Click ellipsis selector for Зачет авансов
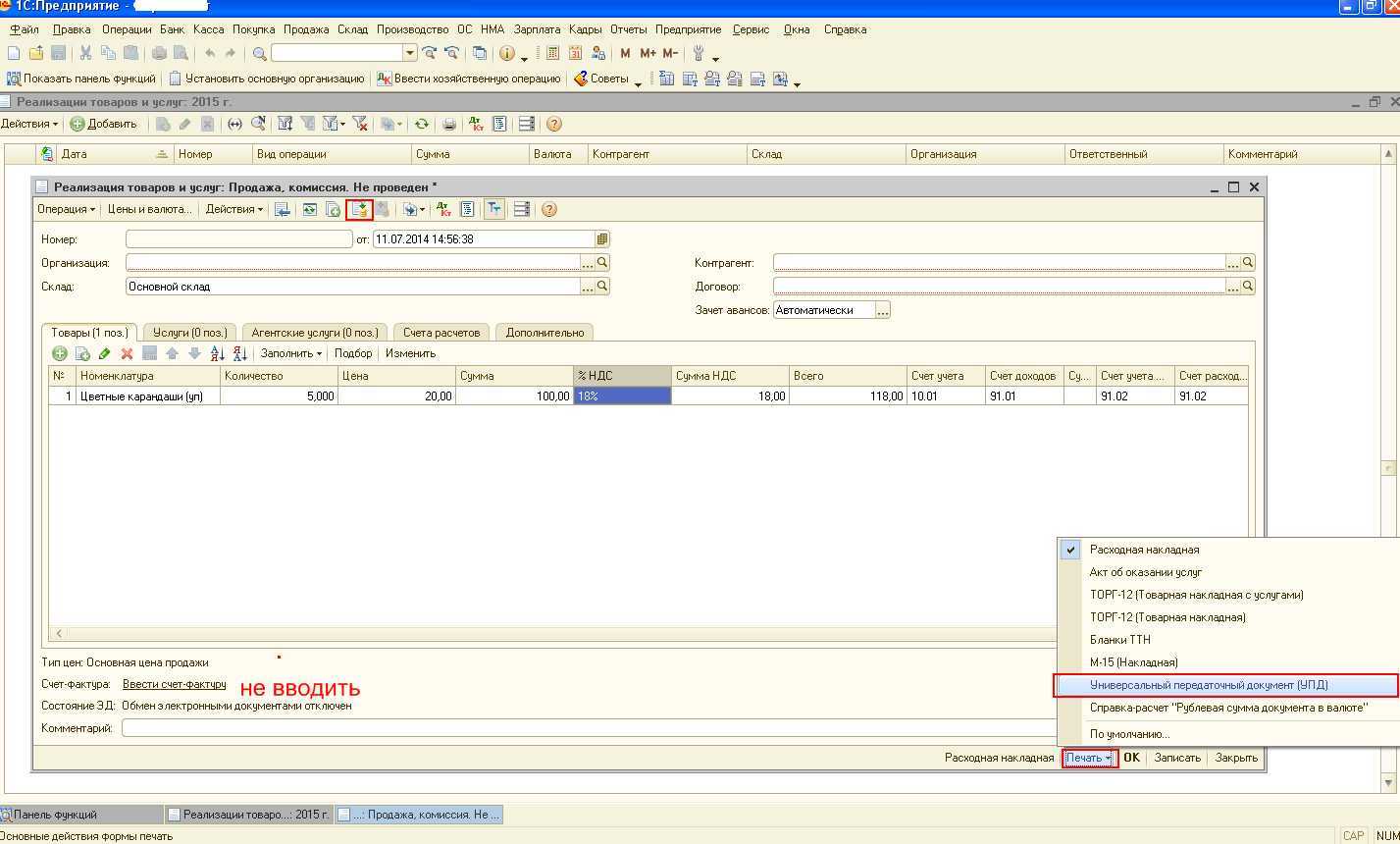Viewport: 1400px width, 844px height. [883, 310]
